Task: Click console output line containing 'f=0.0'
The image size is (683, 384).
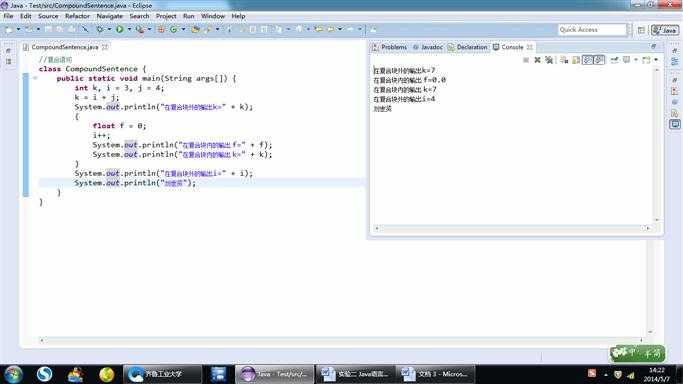Action: pos(409,80)
